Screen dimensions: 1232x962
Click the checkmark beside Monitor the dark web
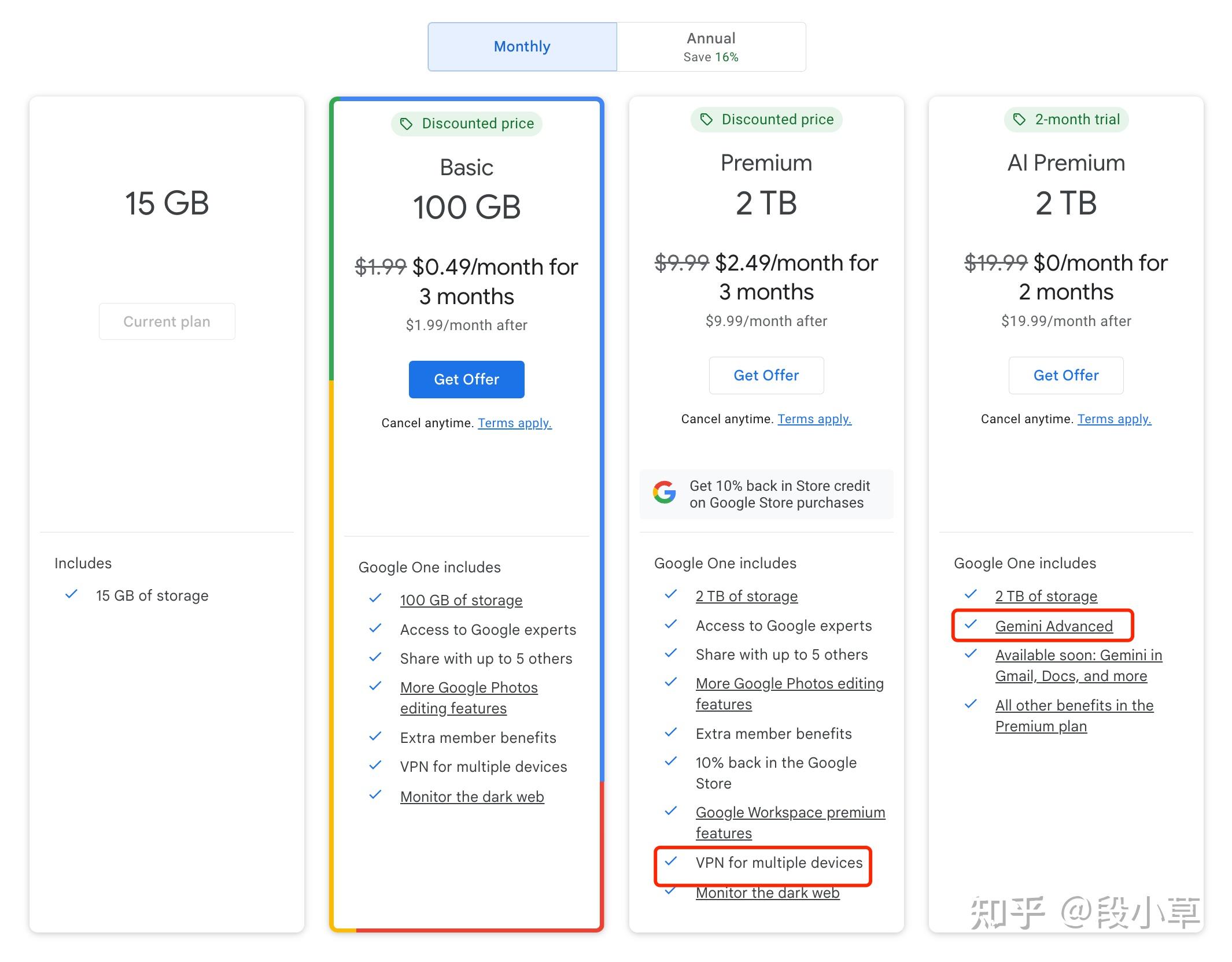click(x=375, y=795)
